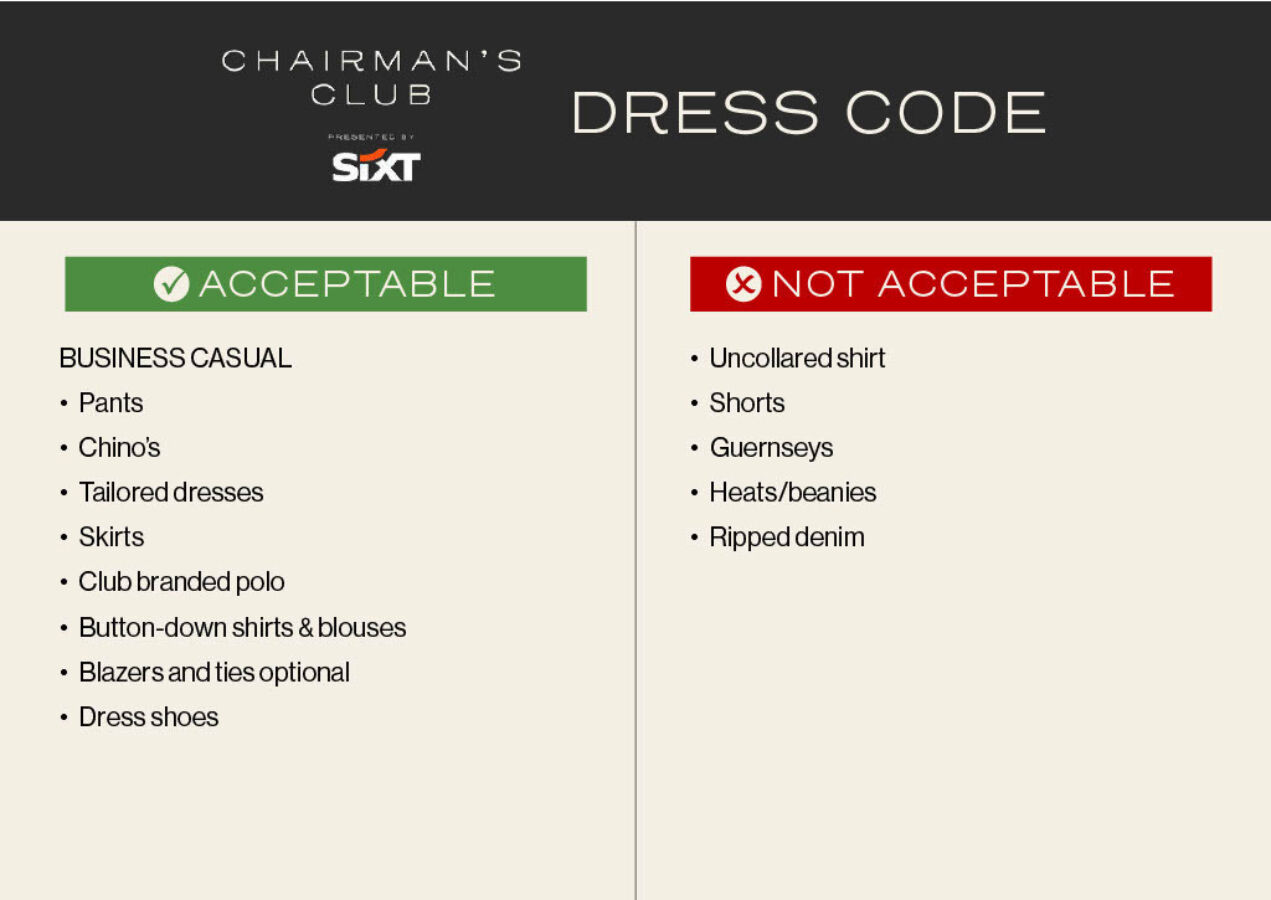Screen dimensions: 1271x900
Task: Click the BUSINESS CASUAL heading
Action: [x=175, y=358]
